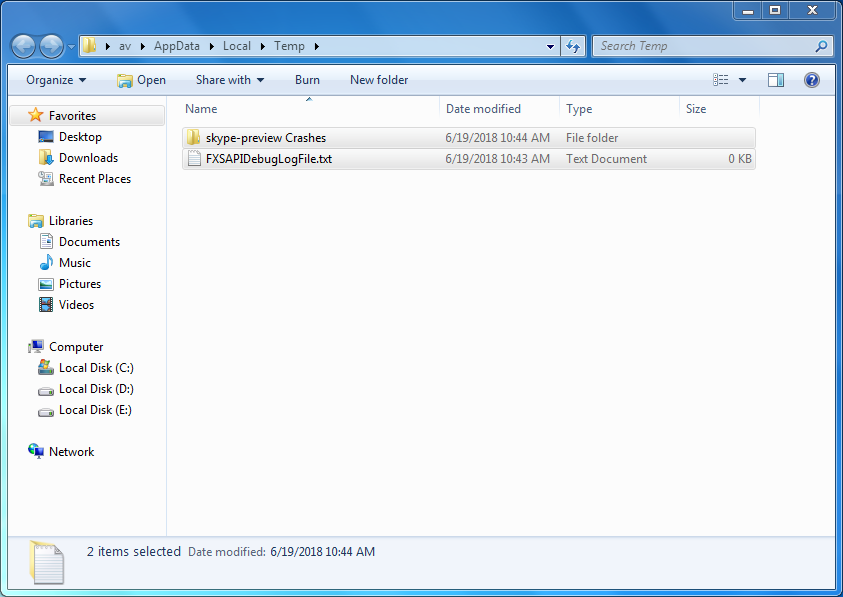Open Downloads in Favorites sidebar
The image size is (843, 597).
pos(88,158)
